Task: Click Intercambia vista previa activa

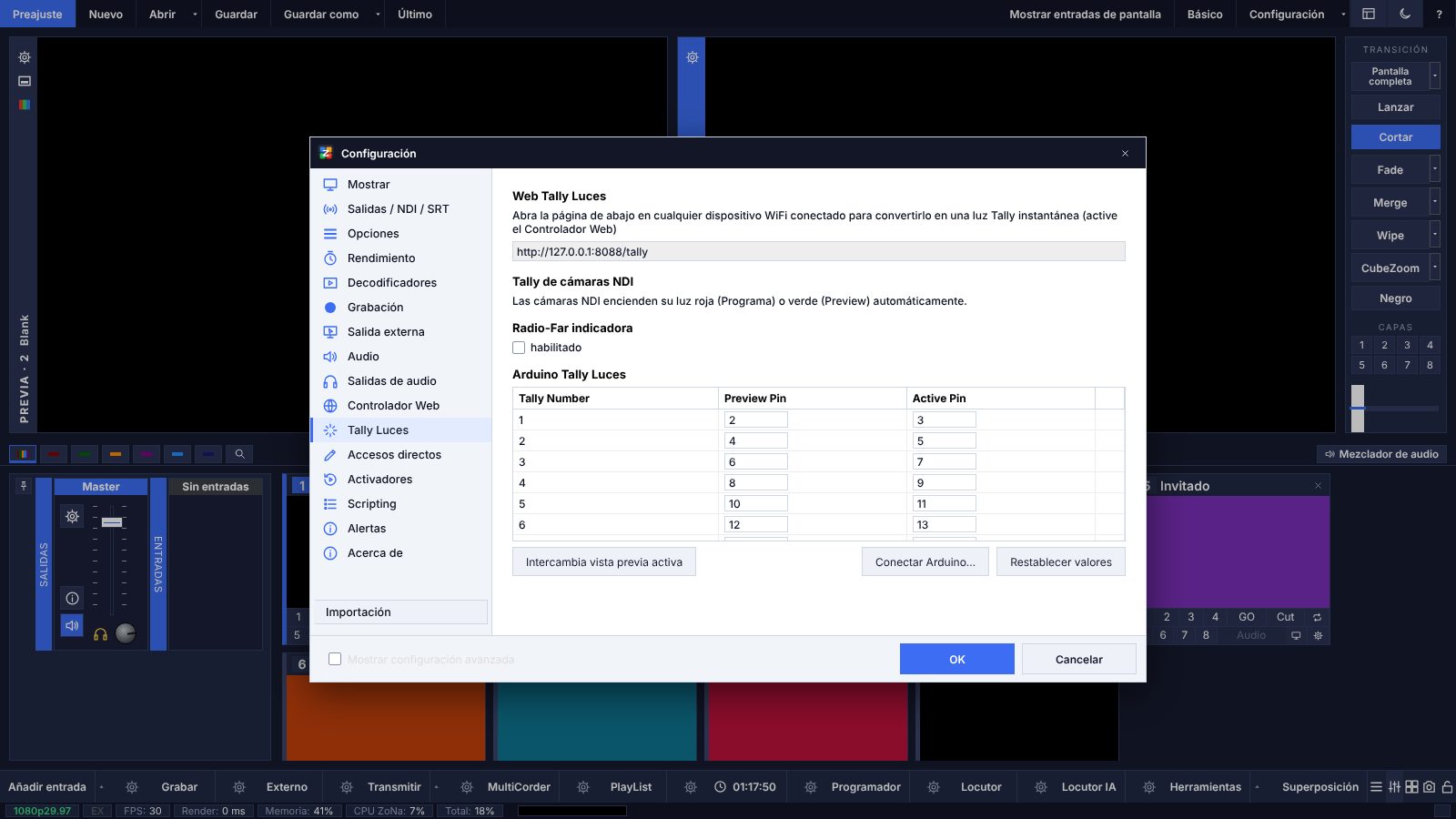Action: [x=604, y=562]
